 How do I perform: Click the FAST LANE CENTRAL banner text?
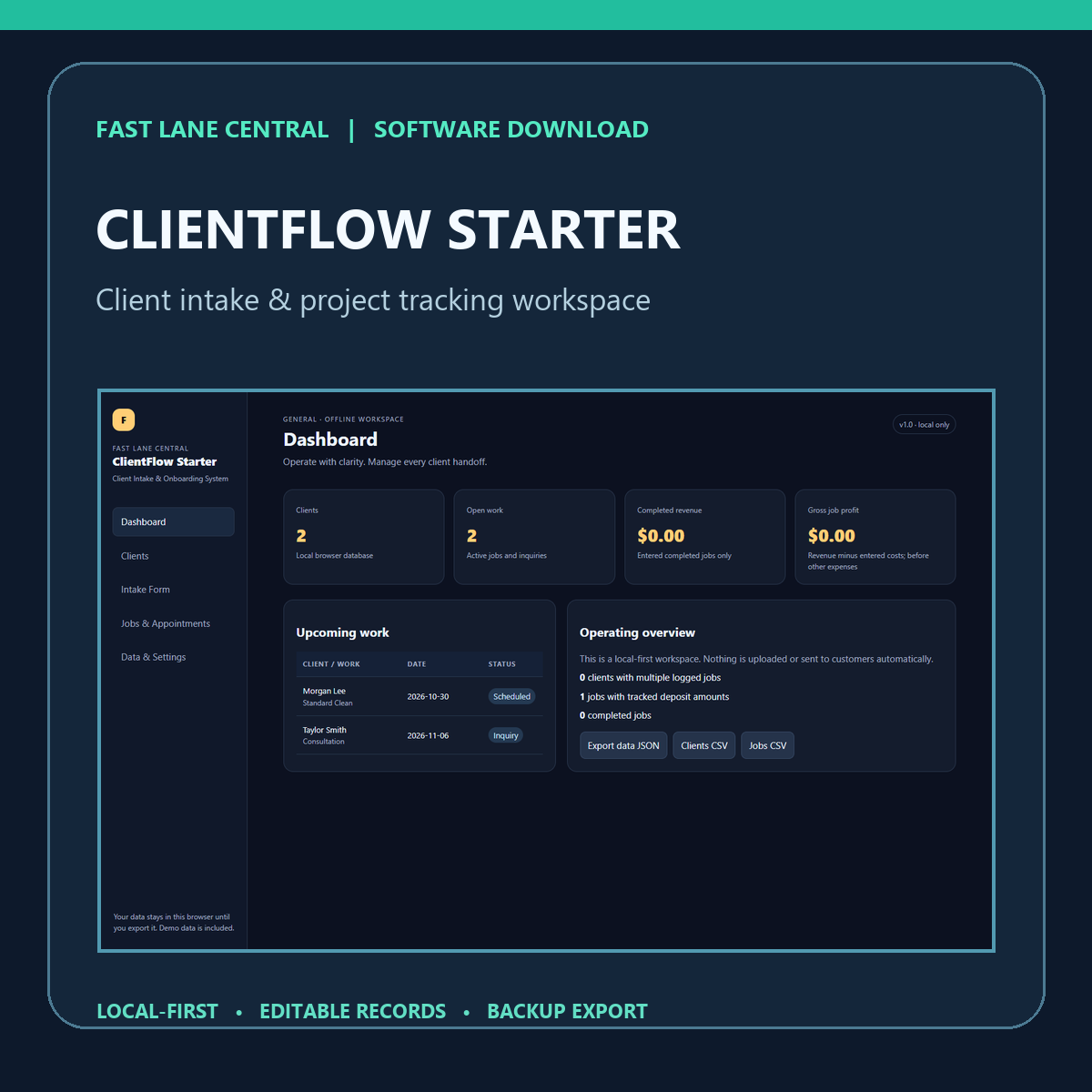pos(213,129)
